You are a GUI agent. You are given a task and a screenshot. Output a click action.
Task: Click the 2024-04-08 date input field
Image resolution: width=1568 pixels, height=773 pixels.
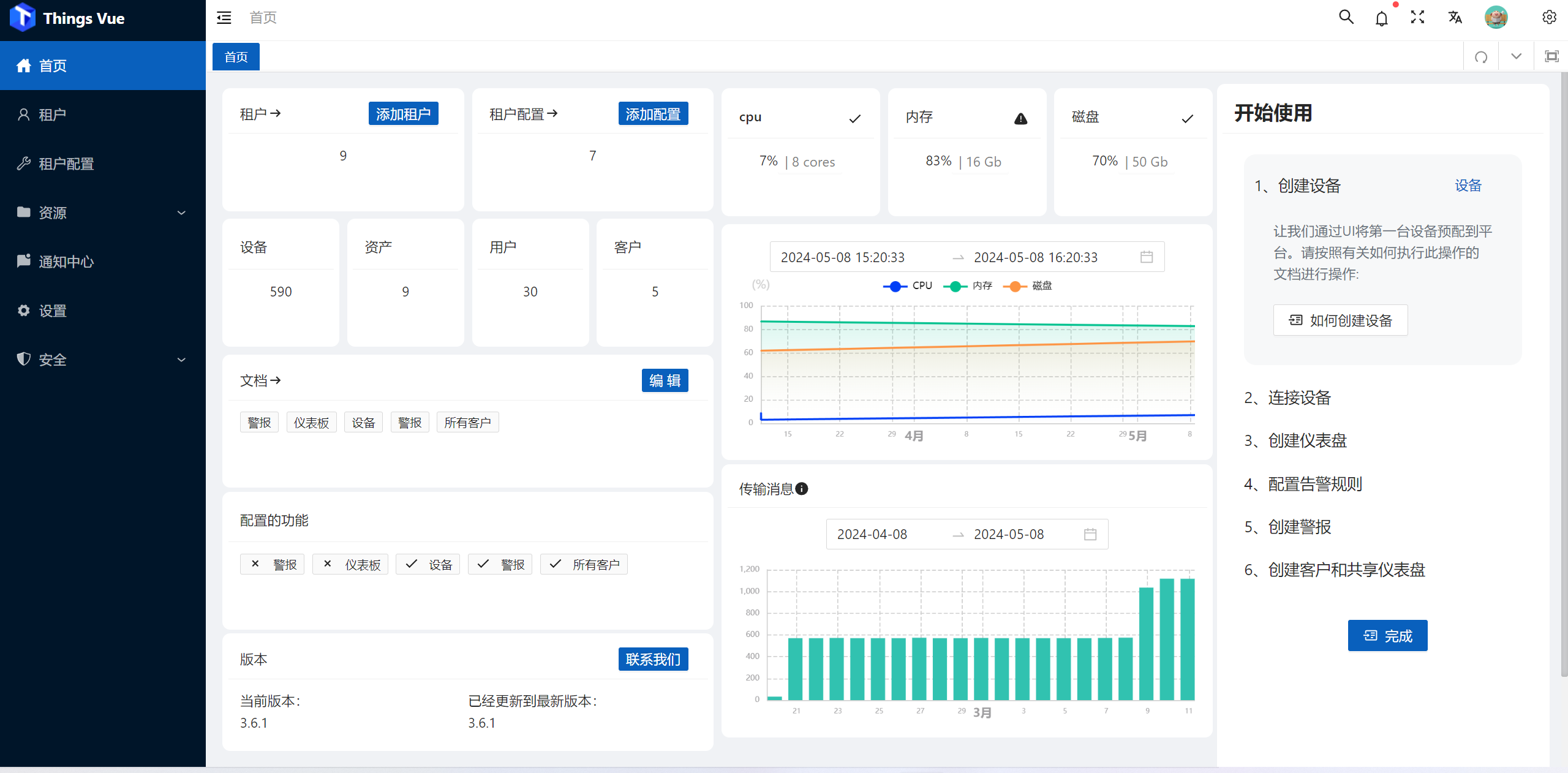click(873, 534)
